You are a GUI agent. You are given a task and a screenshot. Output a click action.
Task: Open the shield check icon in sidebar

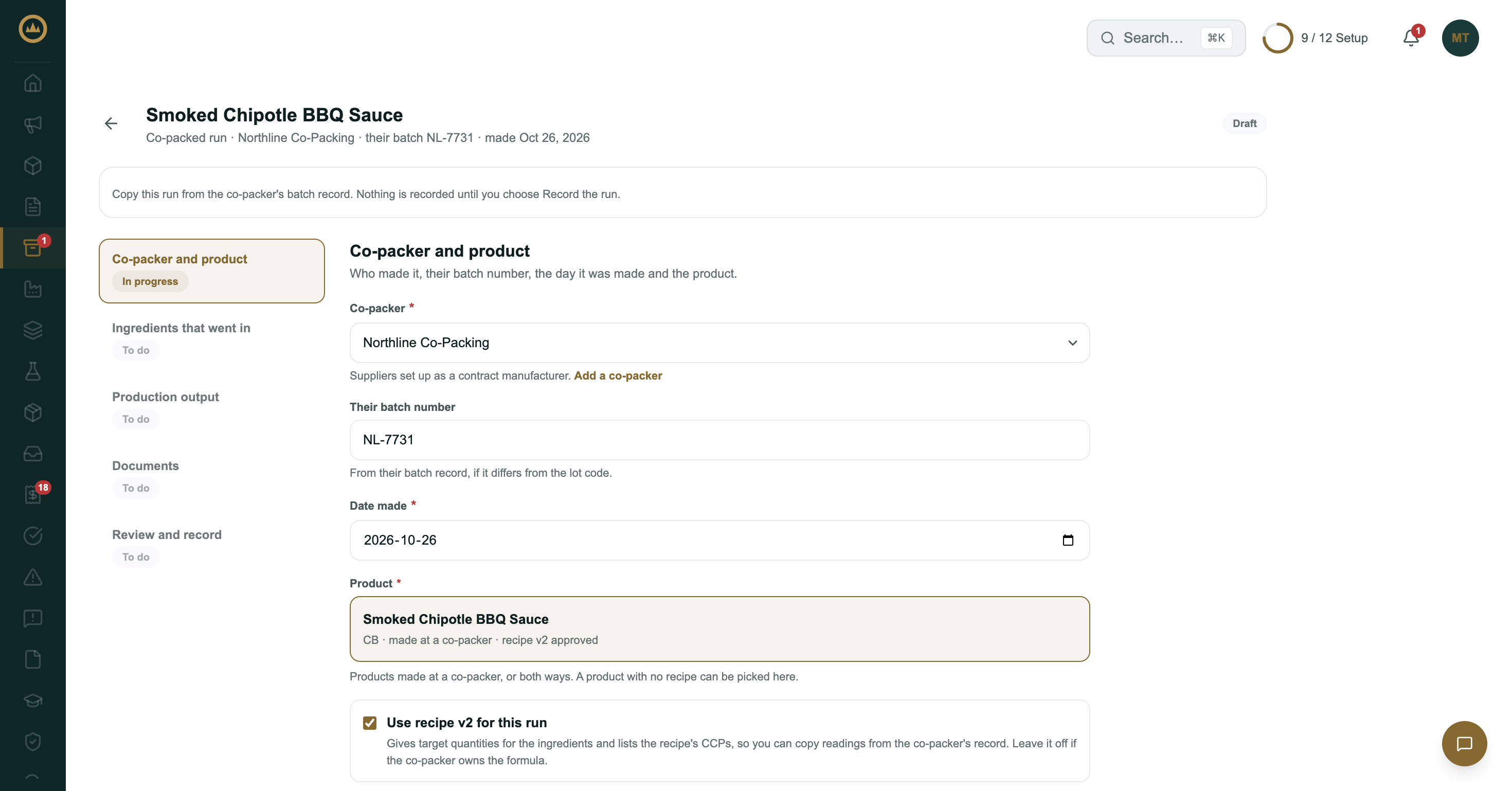click(33, 742)
